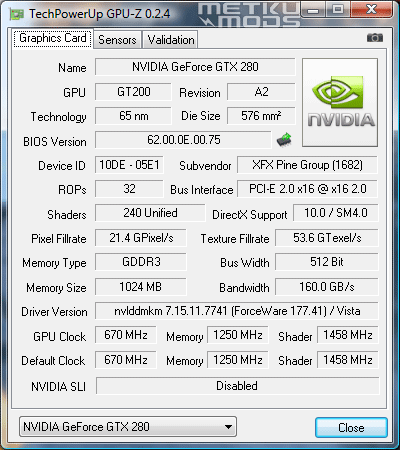Click Default Clock row Shader 1458 MHz value
The height and width of the screenshot is (450, 400).
(x=348, y=360)
